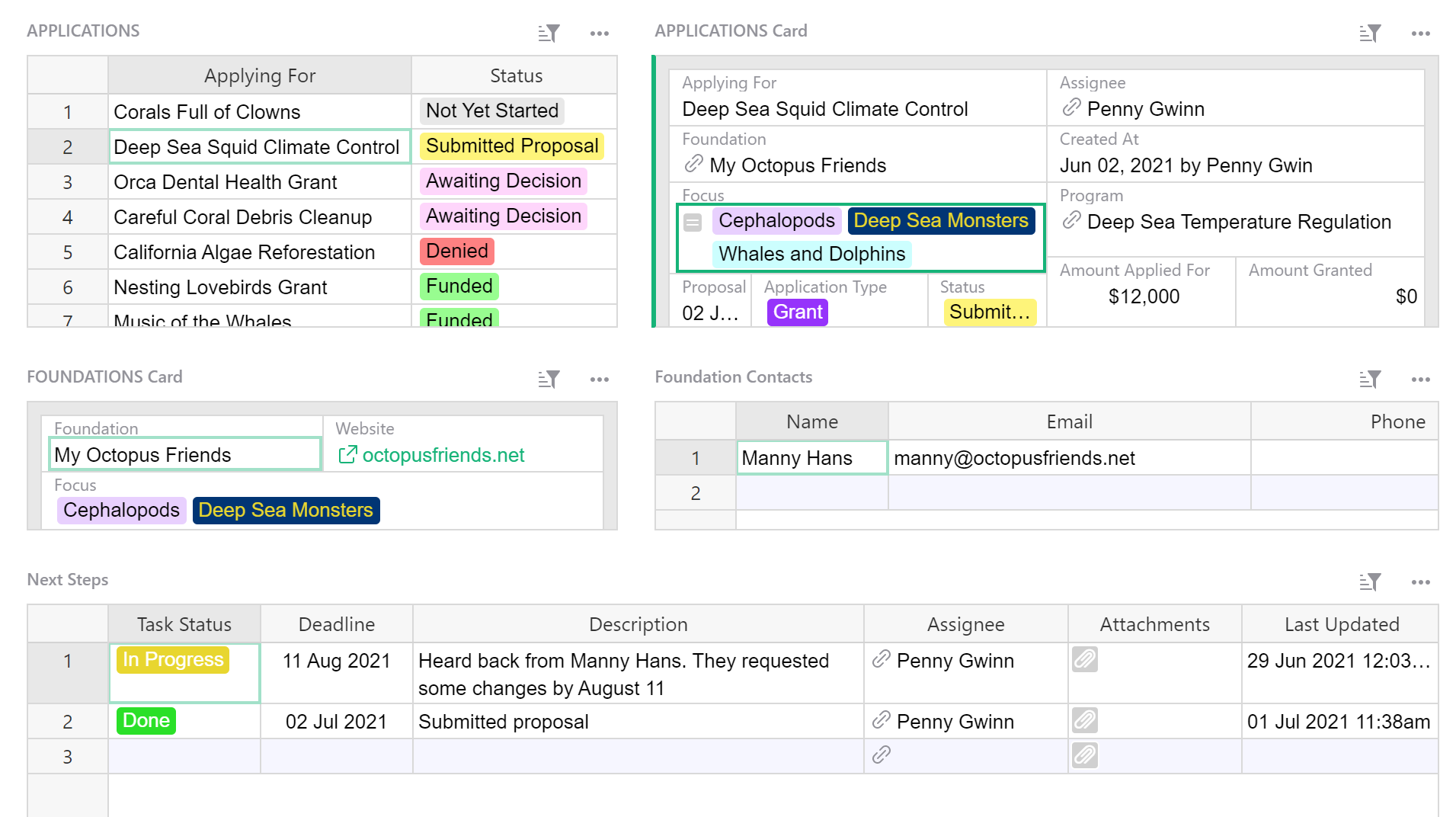Image resolution: width=1456 pixels, height=817 pixels.
Task: Click the Penny Gwinn assignee link in card
Action: pyautogui.click(x=1145, y=110)
